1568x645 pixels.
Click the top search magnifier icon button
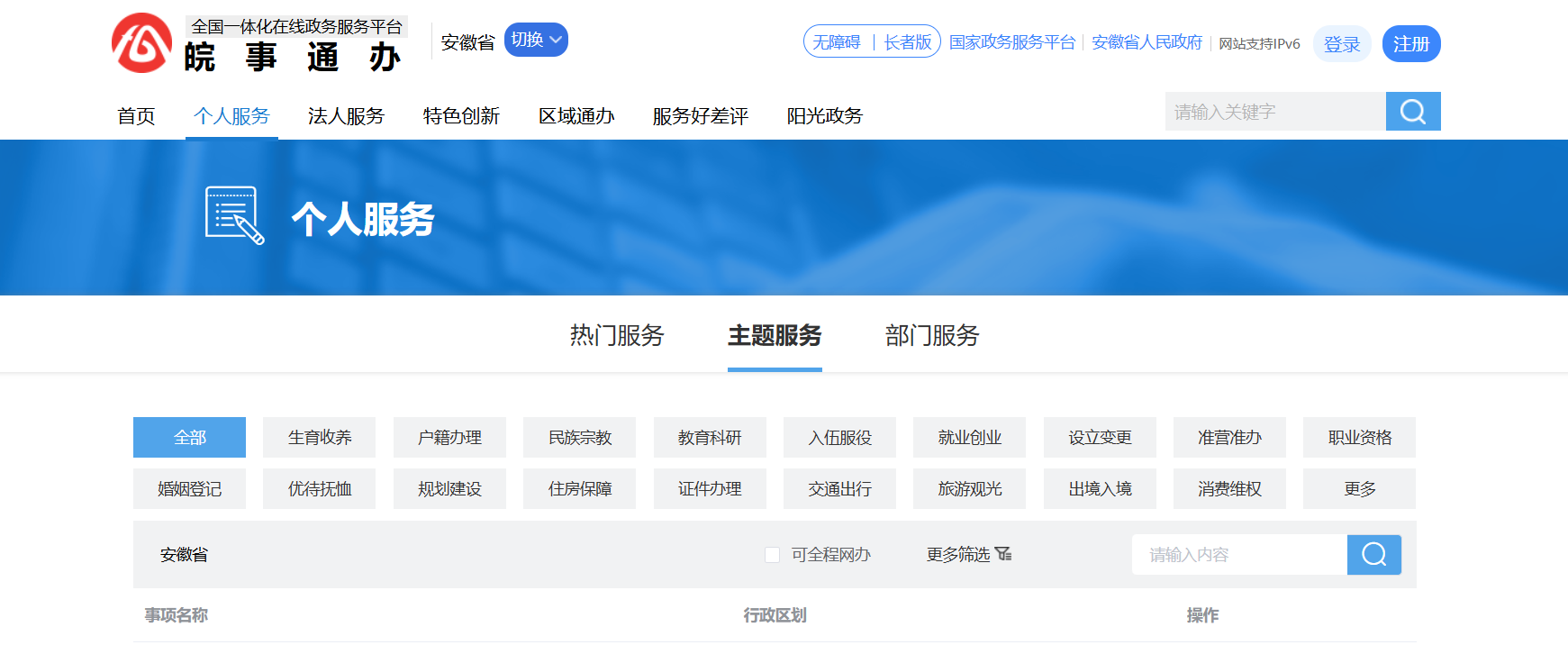1412,112
